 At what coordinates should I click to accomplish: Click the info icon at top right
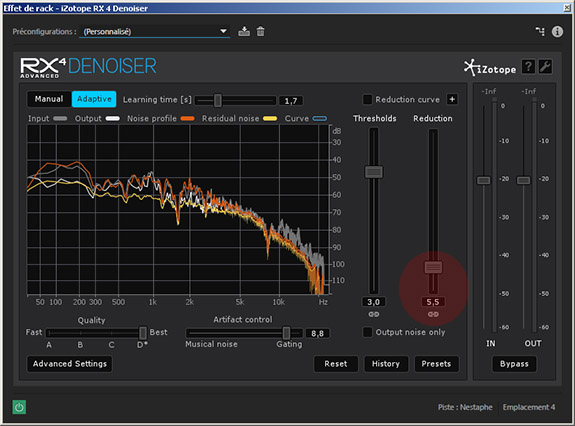pyautogui.click(x=557, y=32)
